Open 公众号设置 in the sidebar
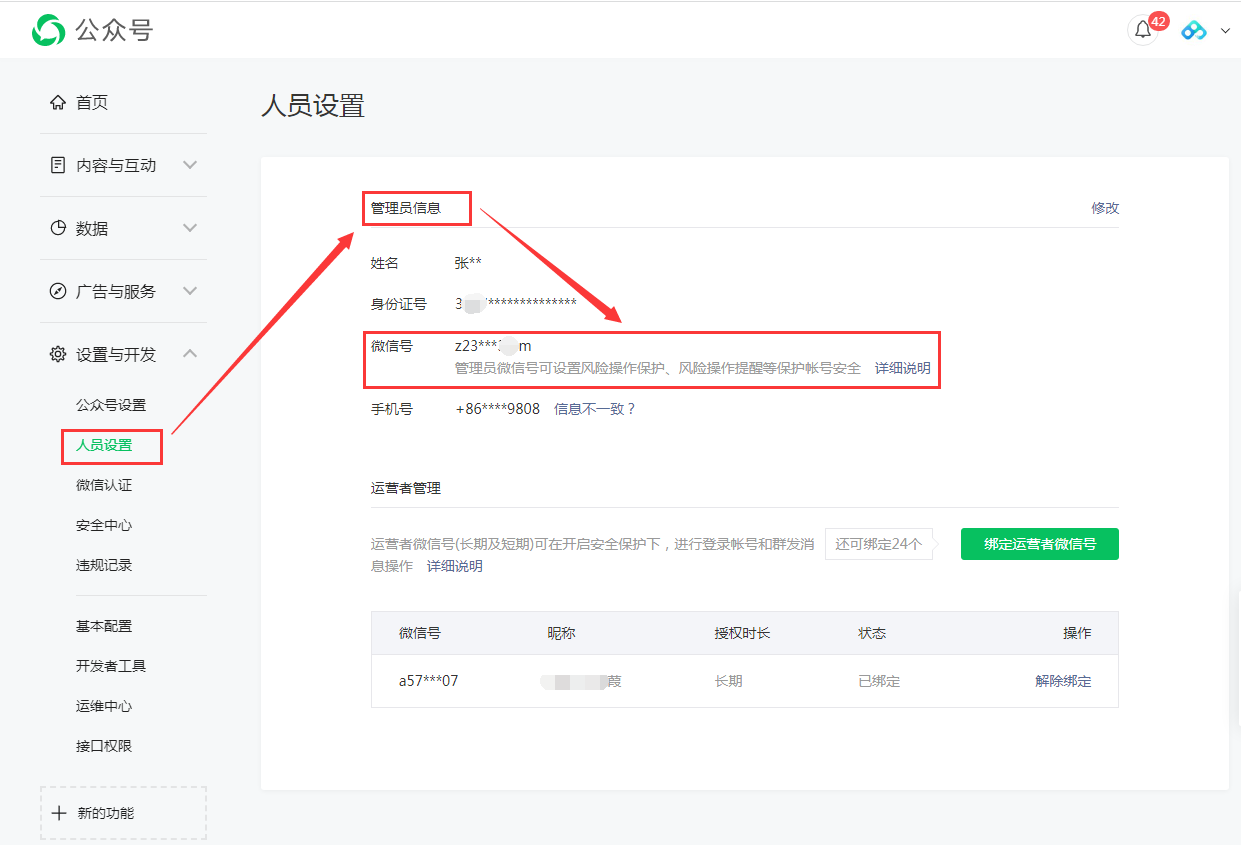The image size is (1241, 845). [111, 405]
